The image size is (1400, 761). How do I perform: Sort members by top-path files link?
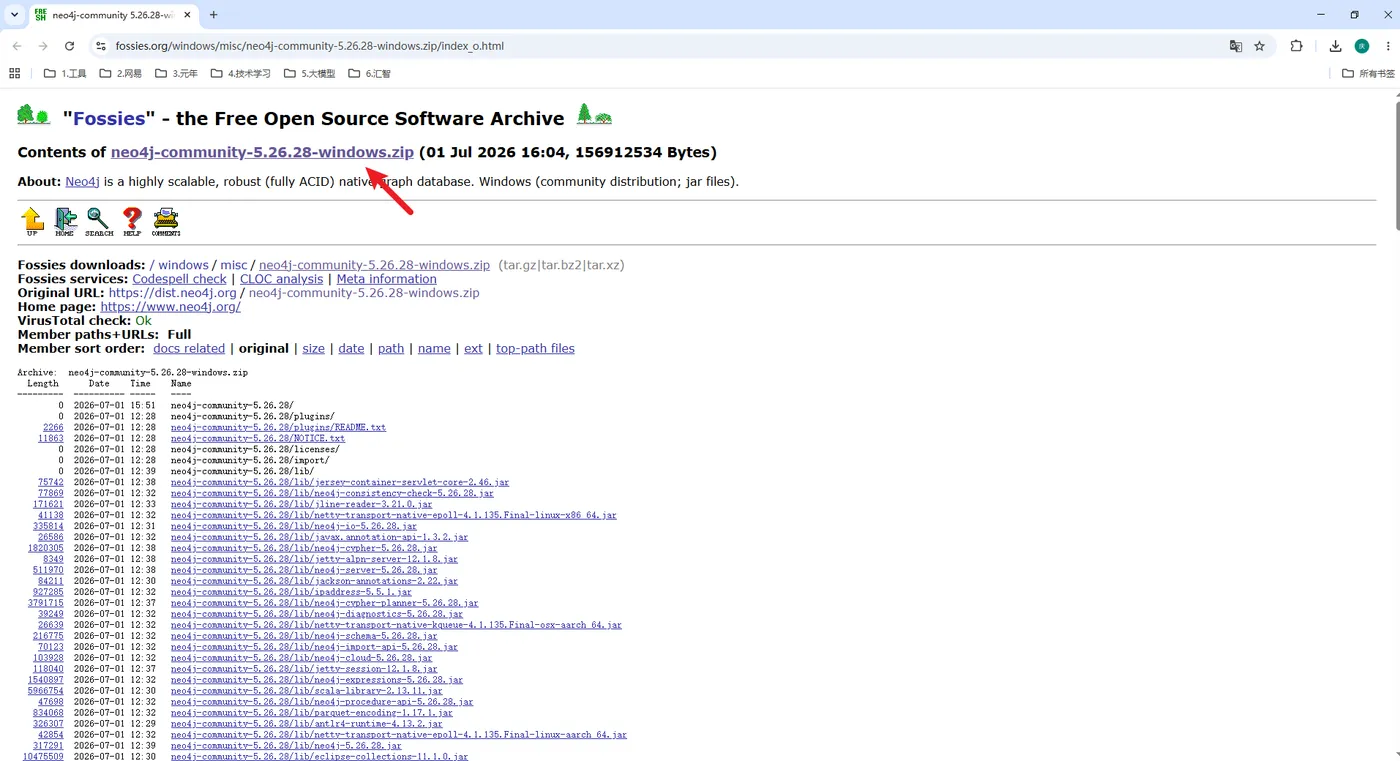pos(535,349)
